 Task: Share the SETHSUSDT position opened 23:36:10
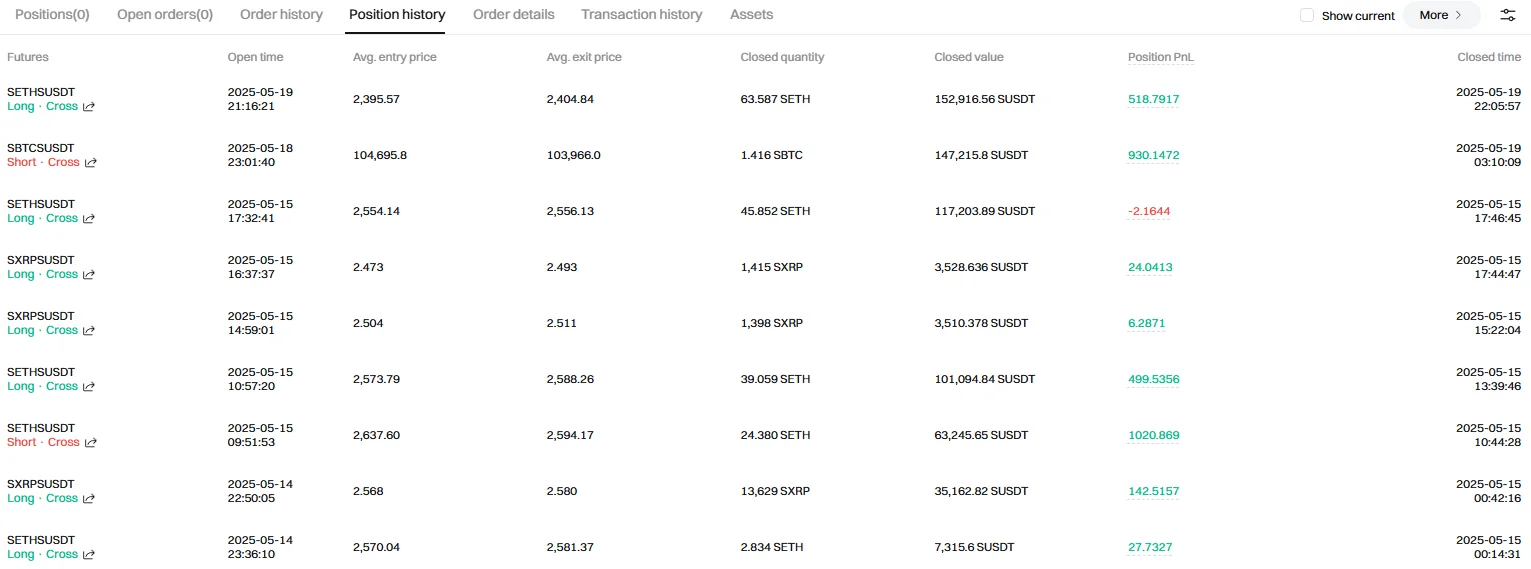click(90, 555)
